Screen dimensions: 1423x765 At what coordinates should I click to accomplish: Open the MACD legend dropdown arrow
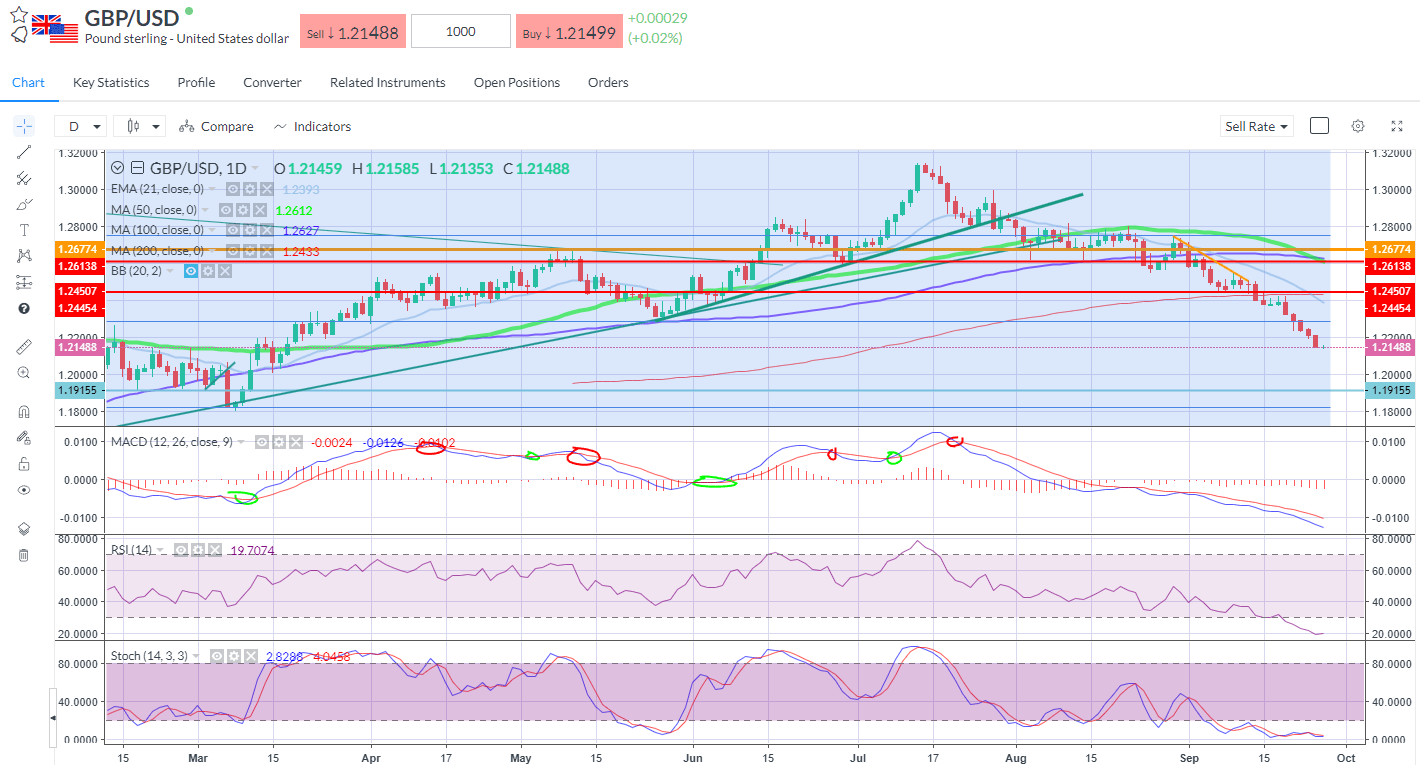pyautogui.click(x=241, y=442)
